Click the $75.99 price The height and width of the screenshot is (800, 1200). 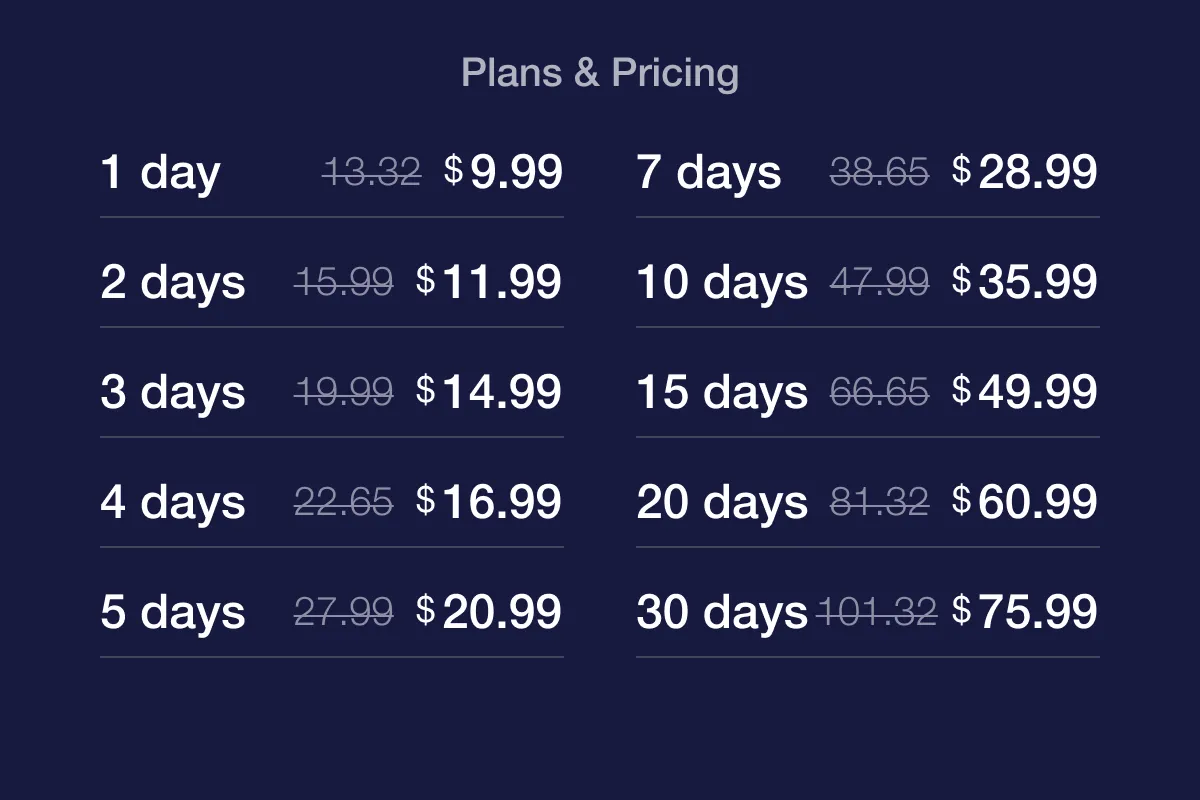(x=1025, y=613)
